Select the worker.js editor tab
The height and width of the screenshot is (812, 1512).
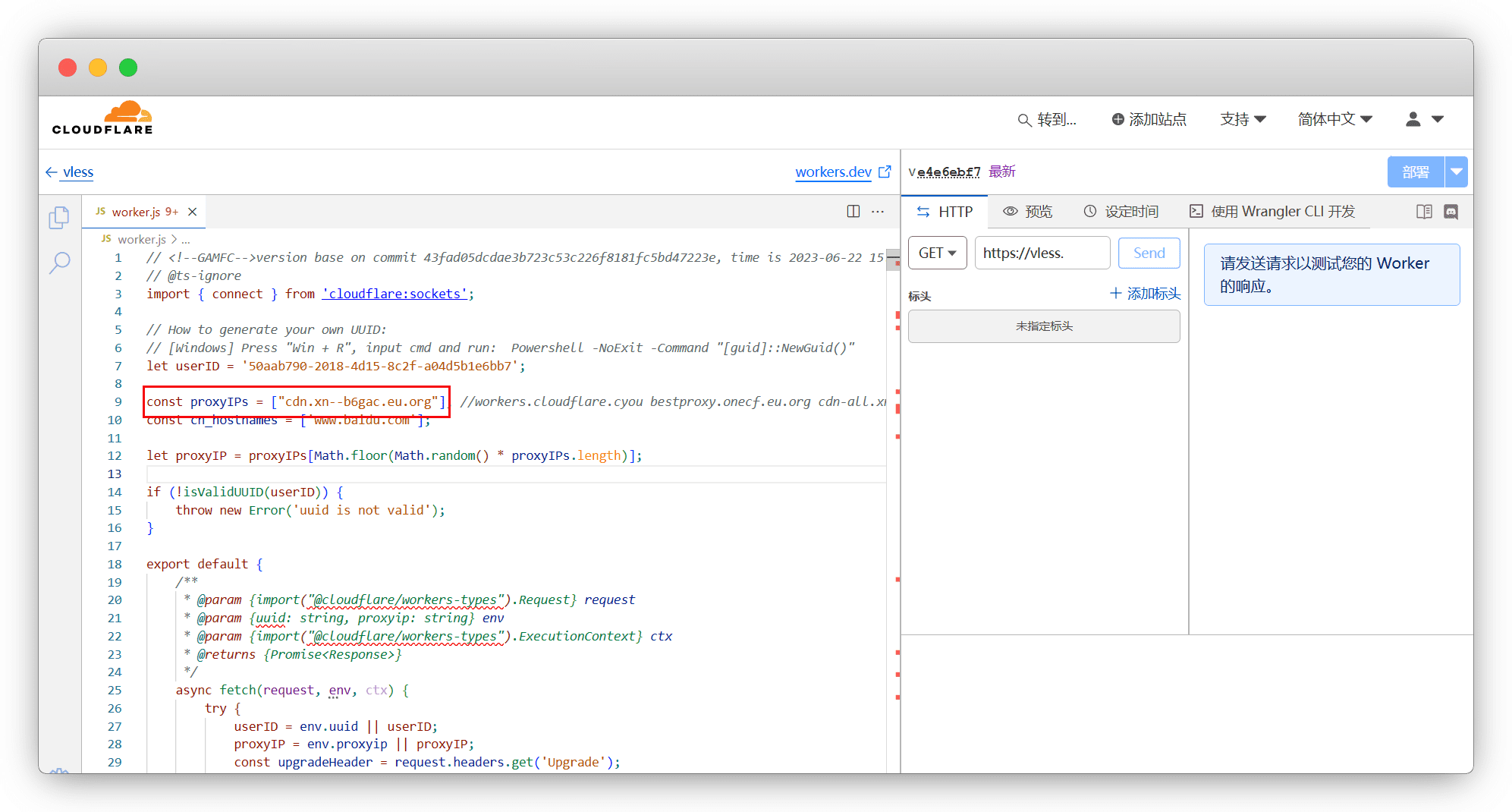pos(145,212)
